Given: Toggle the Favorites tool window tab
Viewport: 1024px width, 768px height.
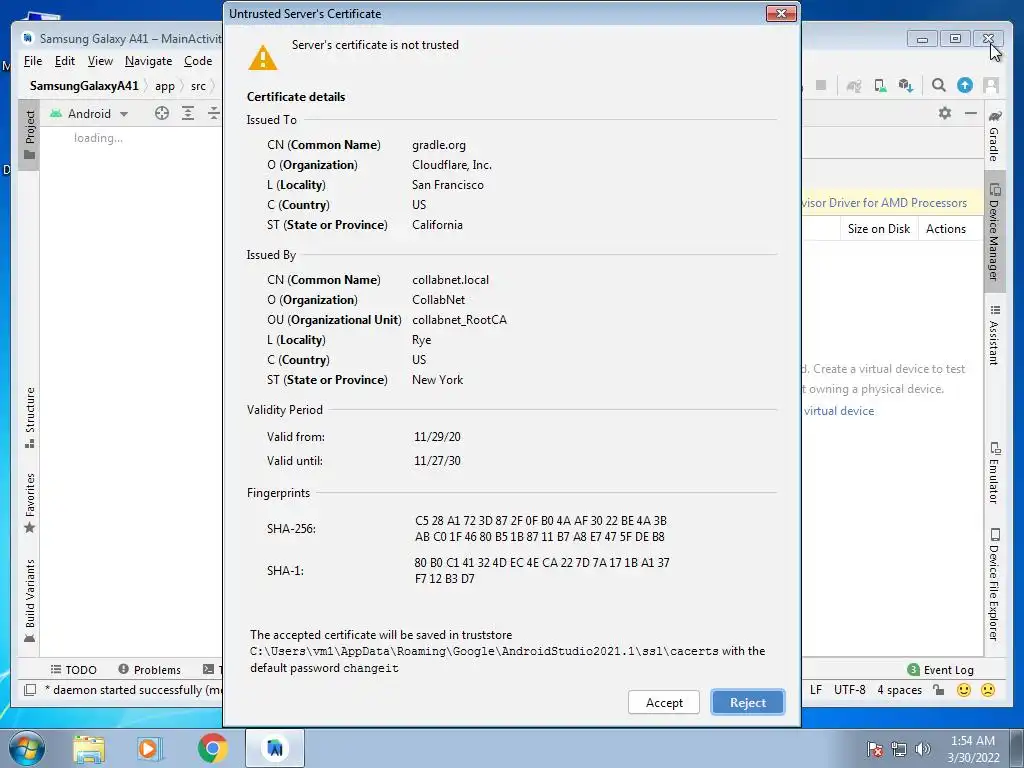Looking at the screenshot, I should pos(29,503).
